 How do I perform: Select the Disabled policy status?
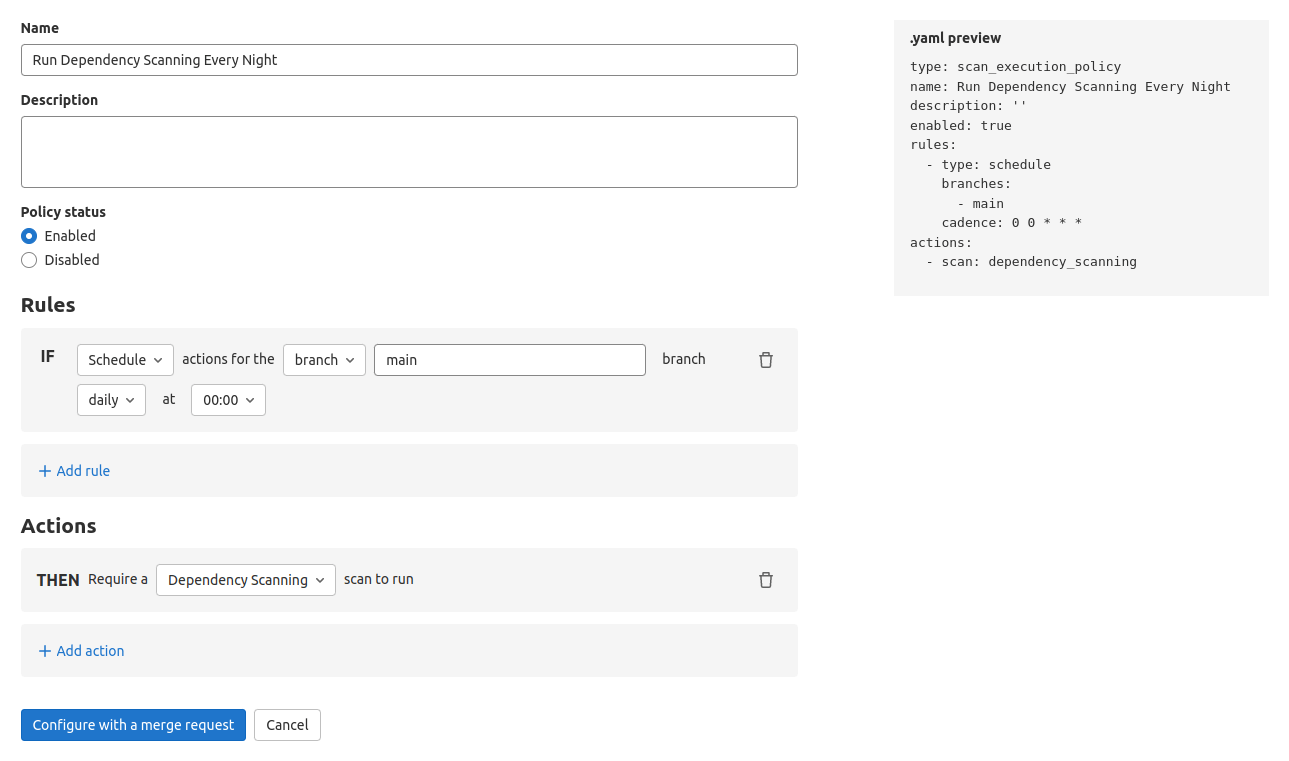click(29, 259)
